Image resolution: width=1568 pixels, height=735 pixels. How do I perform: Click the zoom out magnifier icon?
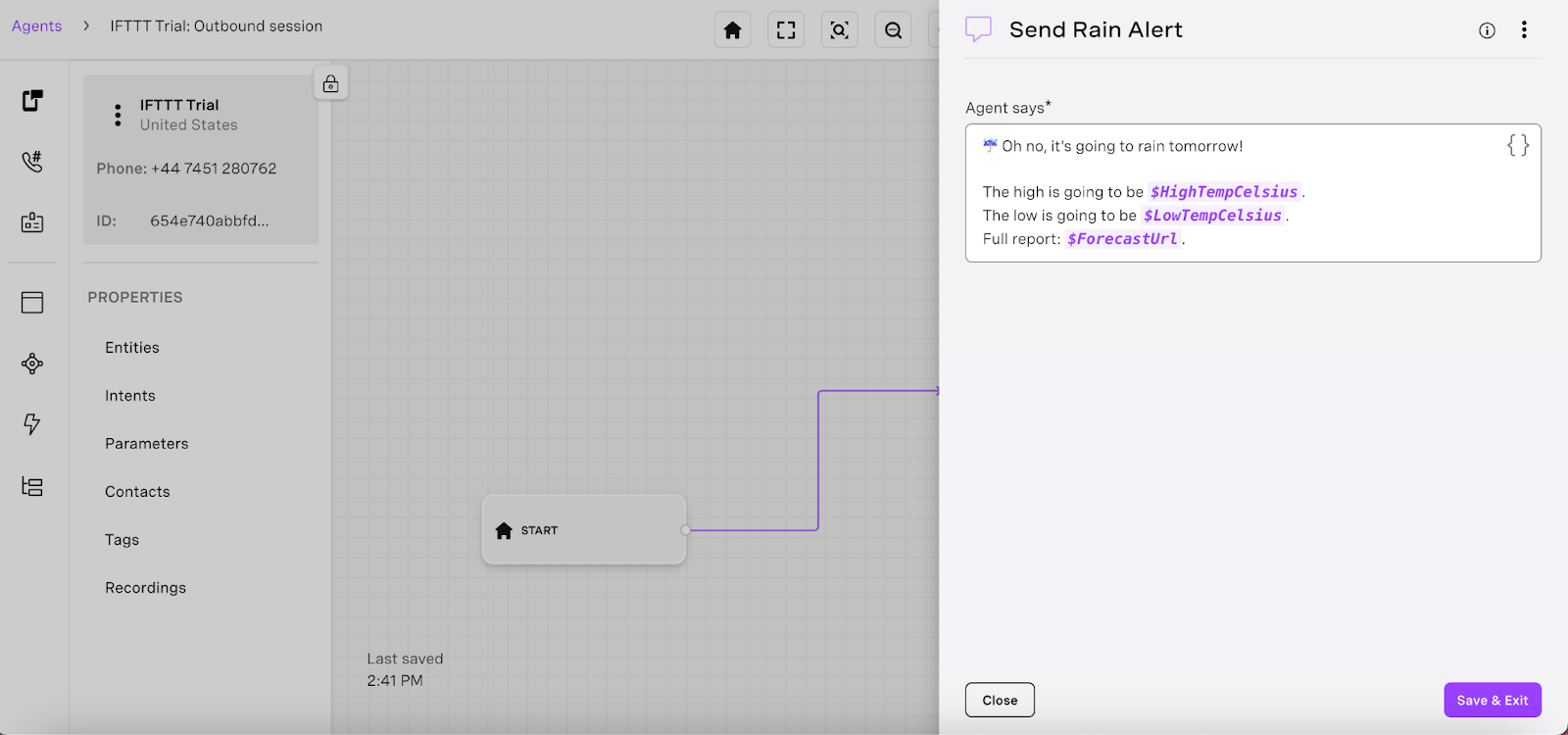pyautogui.click(x=893, y=30)
